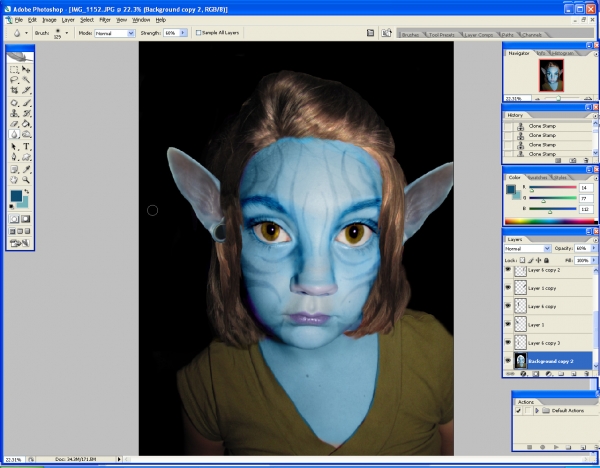The width and height of the screenshot is (600, 468).
Task: Swap foreground and background colors
Action: [x=27, y=191]
